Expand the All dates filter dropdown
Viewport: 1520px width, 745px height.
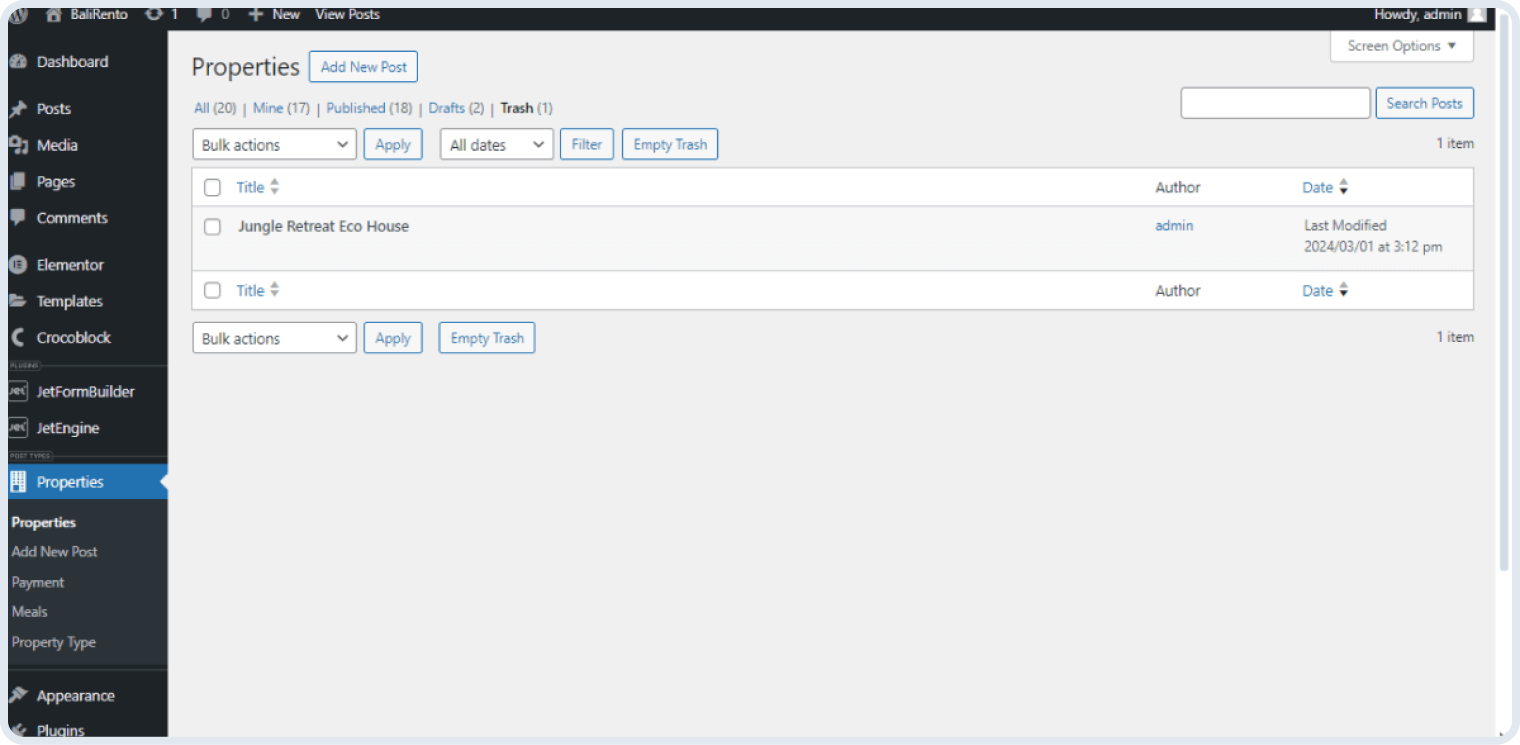tap(496, 143)
